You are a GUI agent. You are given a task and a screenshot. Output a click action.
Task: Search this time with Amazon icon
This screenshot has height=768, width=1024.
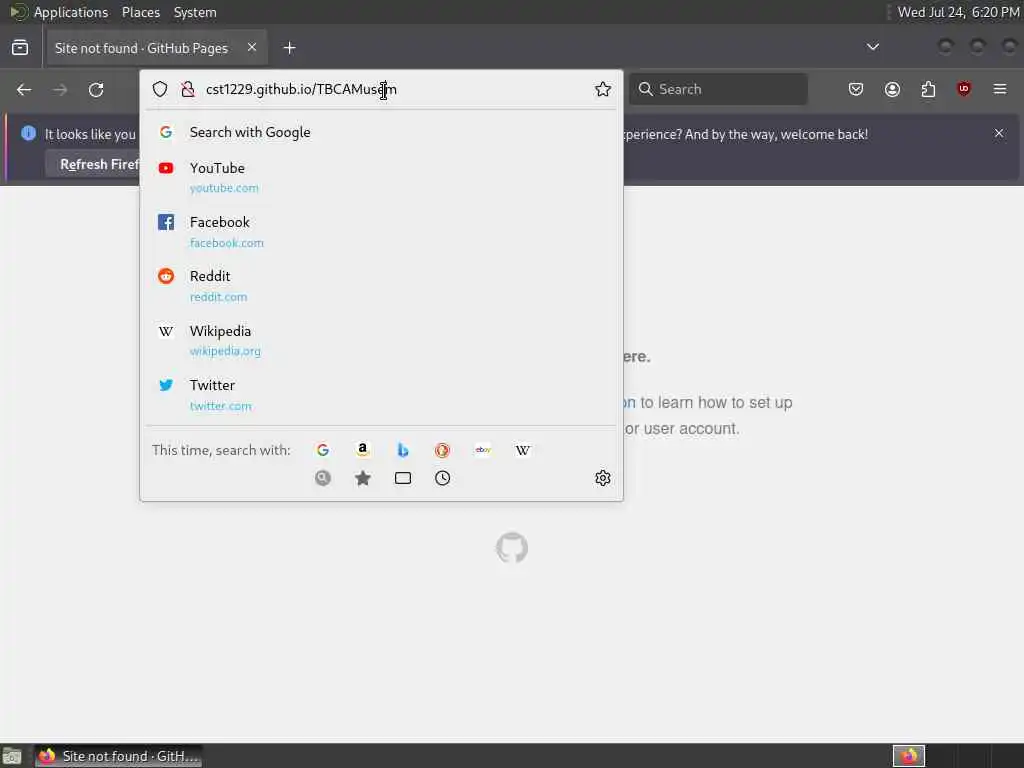tap(362, 450)
